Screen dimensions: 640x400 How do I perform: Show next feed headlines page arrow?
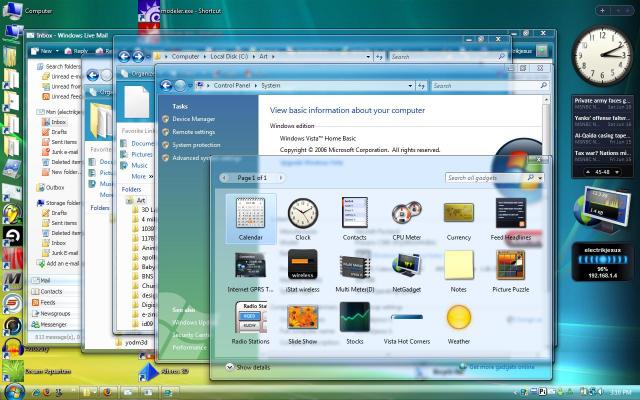(x=617, y=172)
